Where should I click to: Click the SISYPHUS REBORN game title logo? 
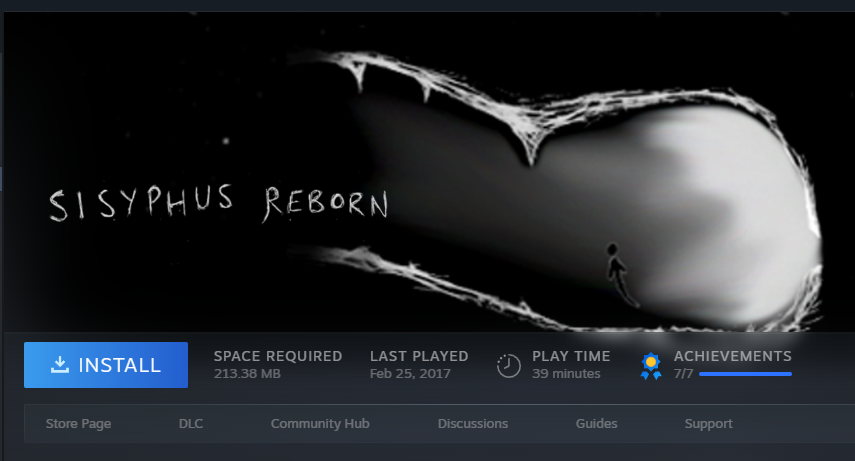pyautogui.click(x=219, y=203)
